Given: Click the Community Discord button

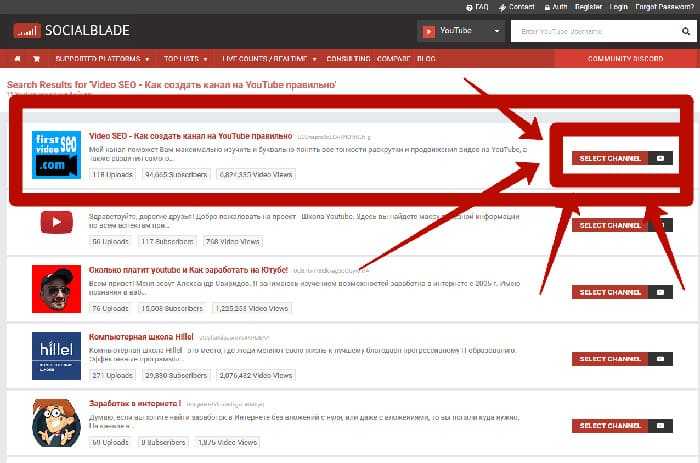Looking at the screenshot, I should click(x=625, y=59).
